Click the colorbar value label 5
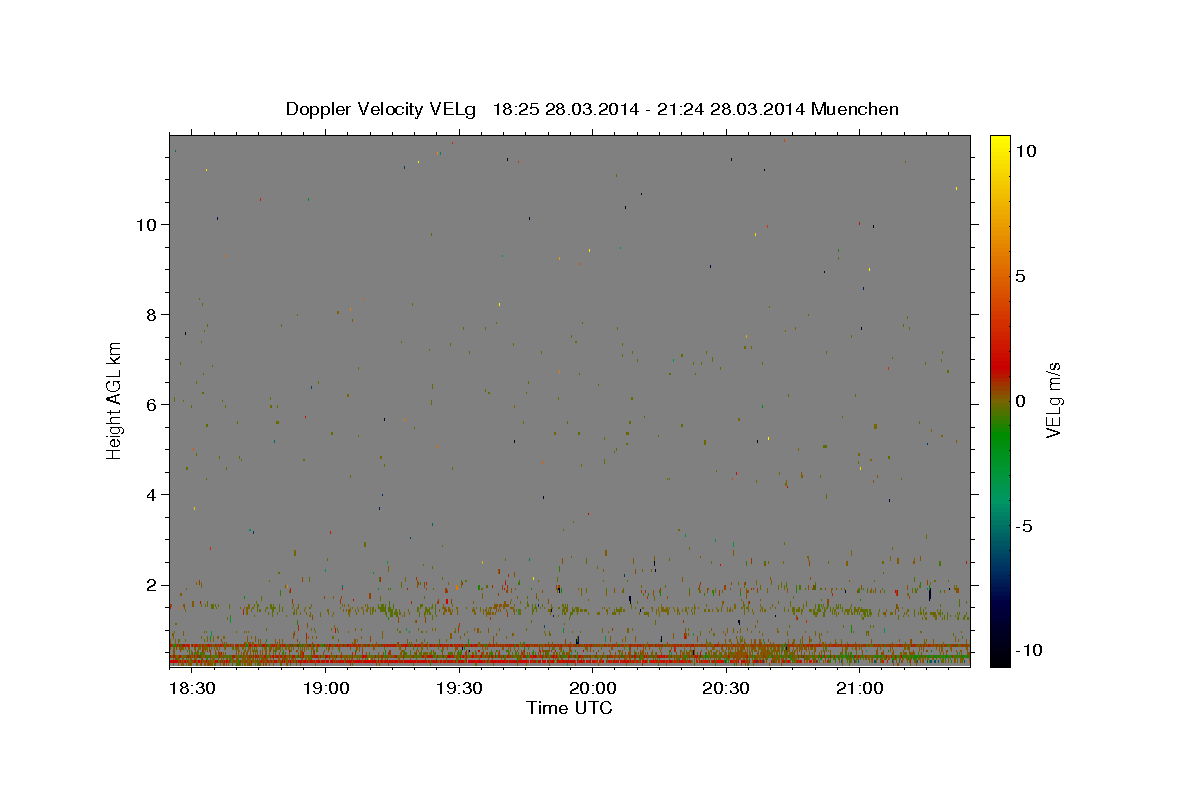The height and width of the screenshot is (800, 1200). (x=1020, y=276)
